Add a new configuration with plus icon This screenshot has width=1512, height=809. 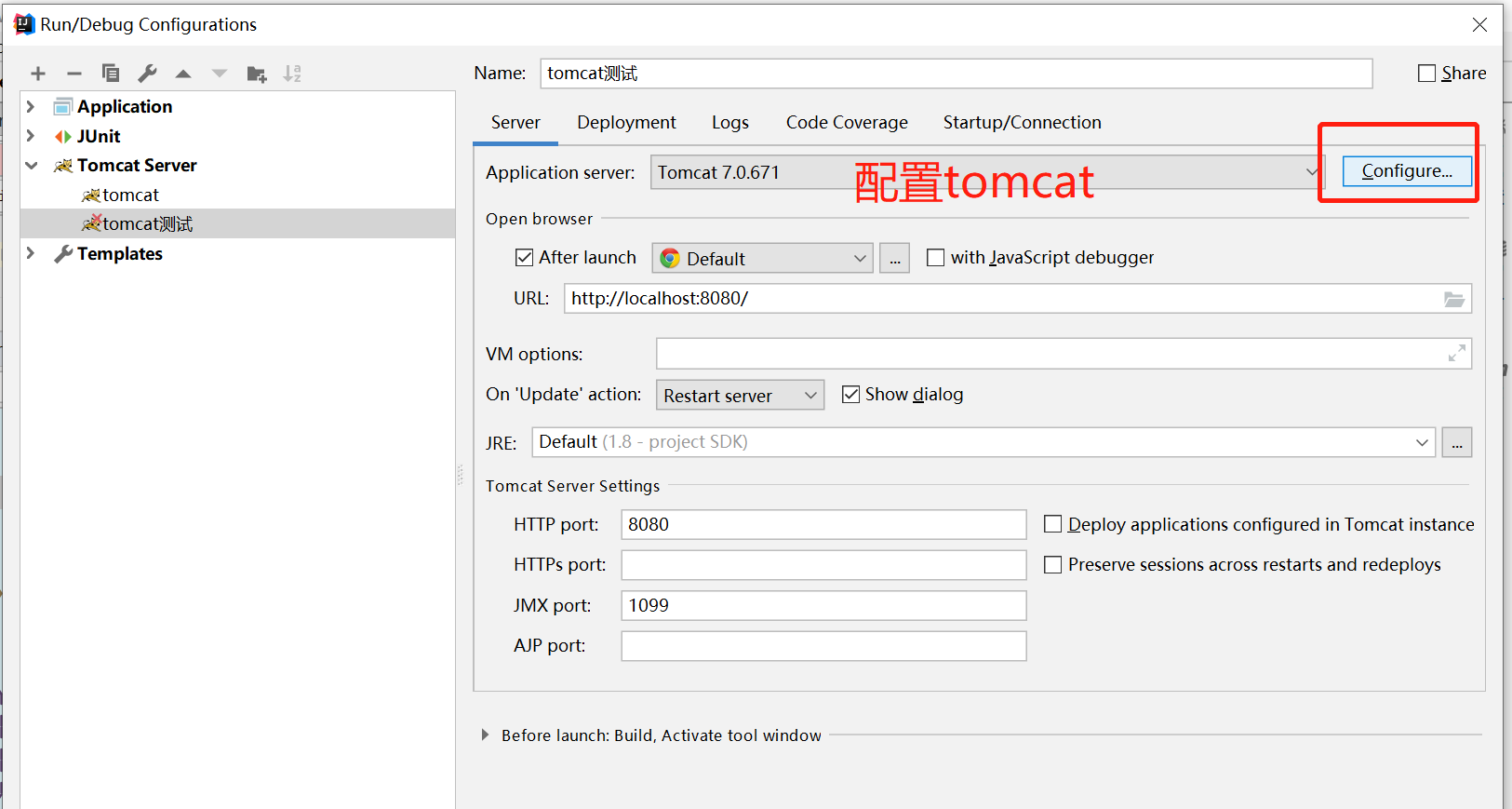coord(38,74)
